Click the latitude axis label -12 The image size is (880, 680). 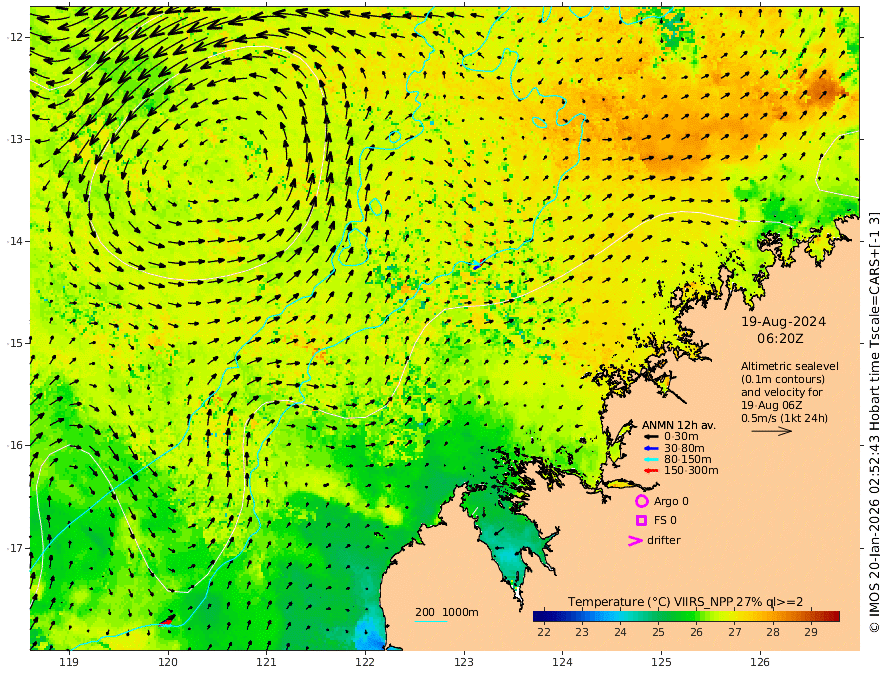click(15, 37)
